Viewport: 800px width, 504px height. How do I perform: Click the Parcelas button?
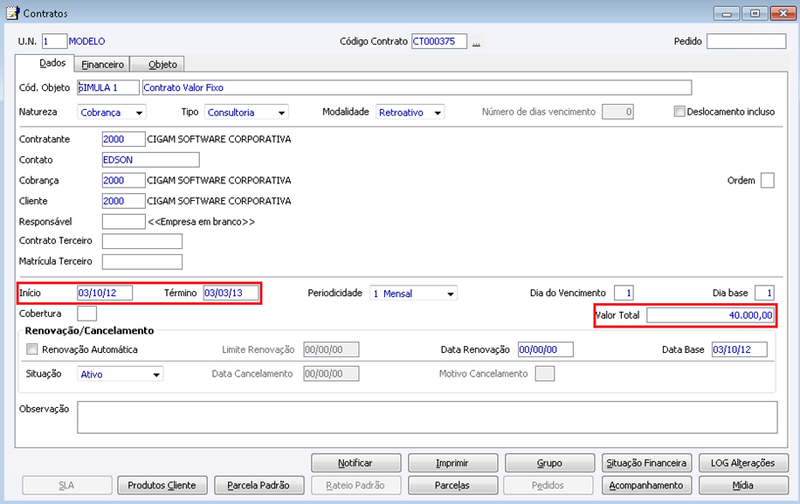pos(453,485)
